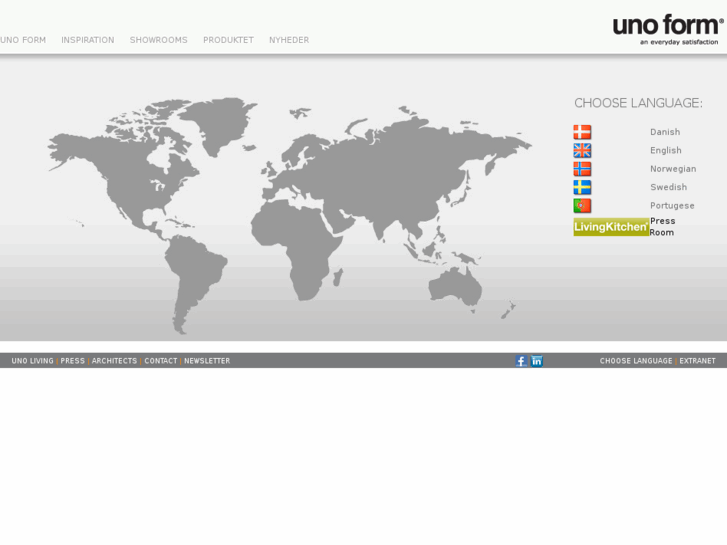
Task: Go to the SHOWROOMS menu item
Action: (159, 40)
